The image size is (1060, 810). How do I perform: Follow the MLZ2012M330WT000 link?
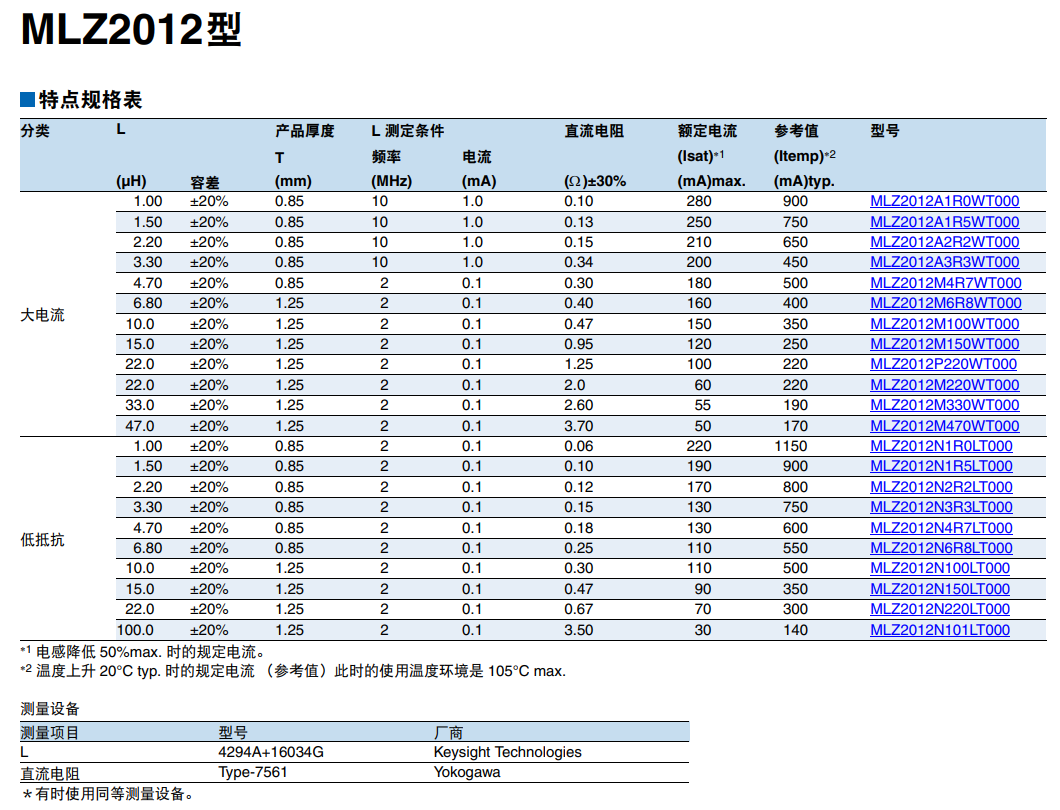click(944, 406)
